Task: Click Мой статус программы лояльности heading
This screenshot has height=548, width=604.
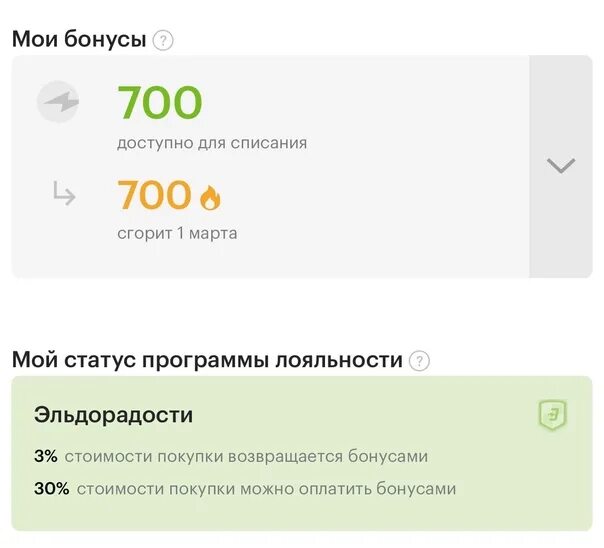Action: coord(207,360)
